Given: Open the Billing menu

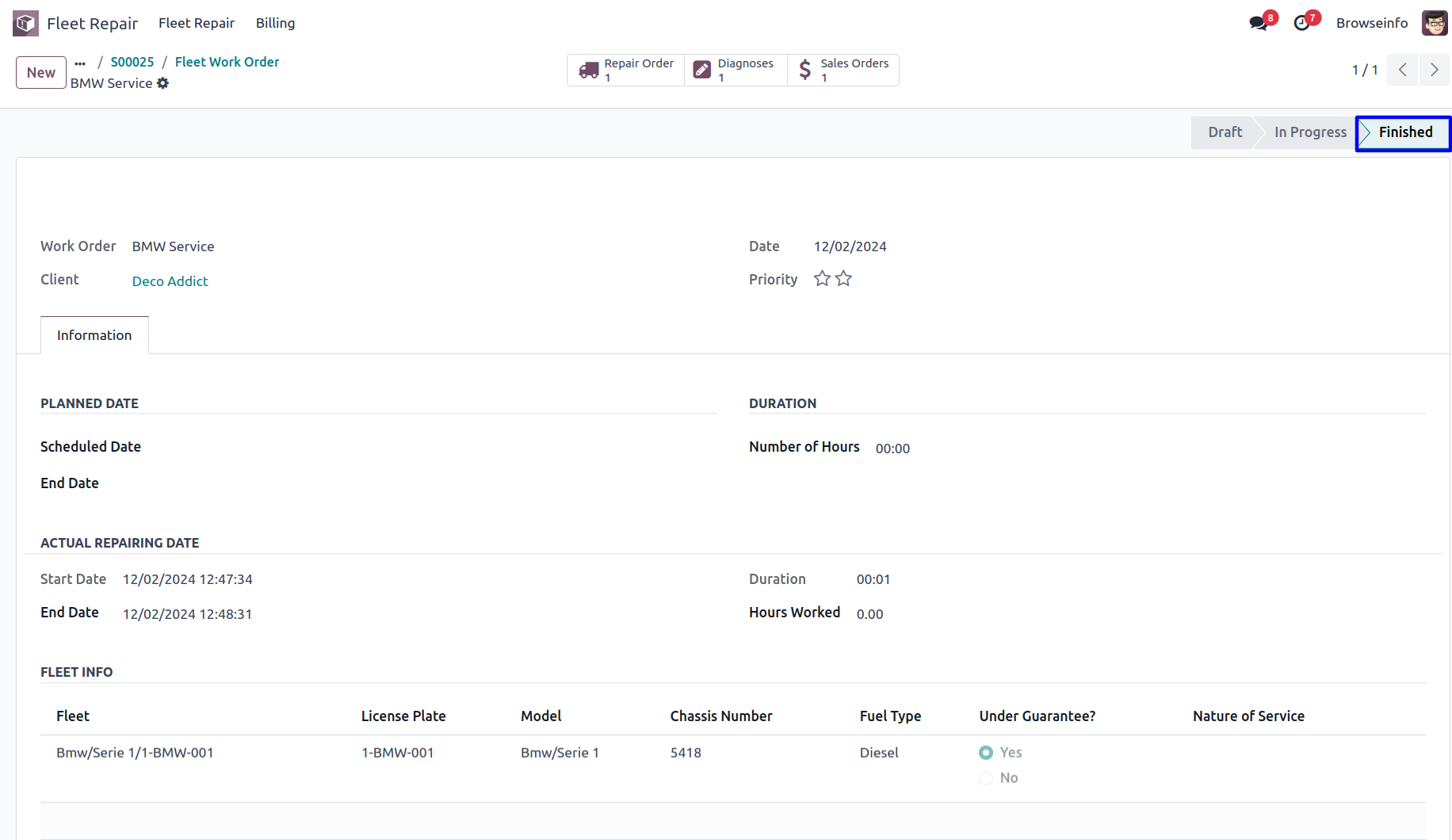Looking at the screenshot, I should (x=275, y=23).
